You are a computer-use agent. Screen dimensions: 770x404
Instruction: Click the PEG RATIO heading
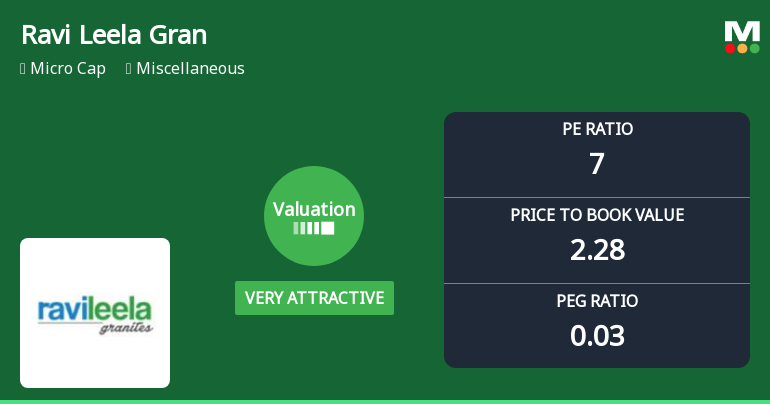(597, 301)
